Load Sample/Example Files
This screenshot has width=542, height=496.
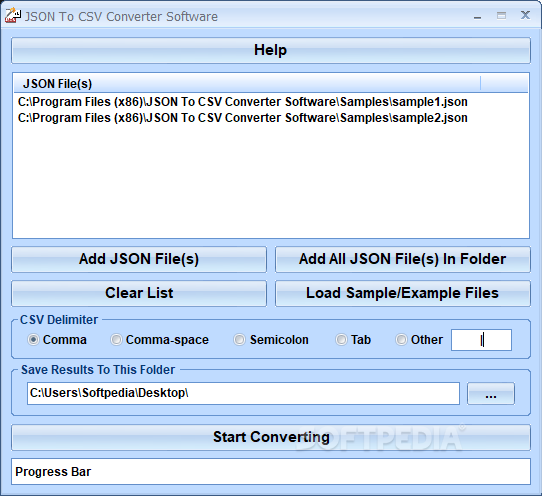[x=403, y=293]
